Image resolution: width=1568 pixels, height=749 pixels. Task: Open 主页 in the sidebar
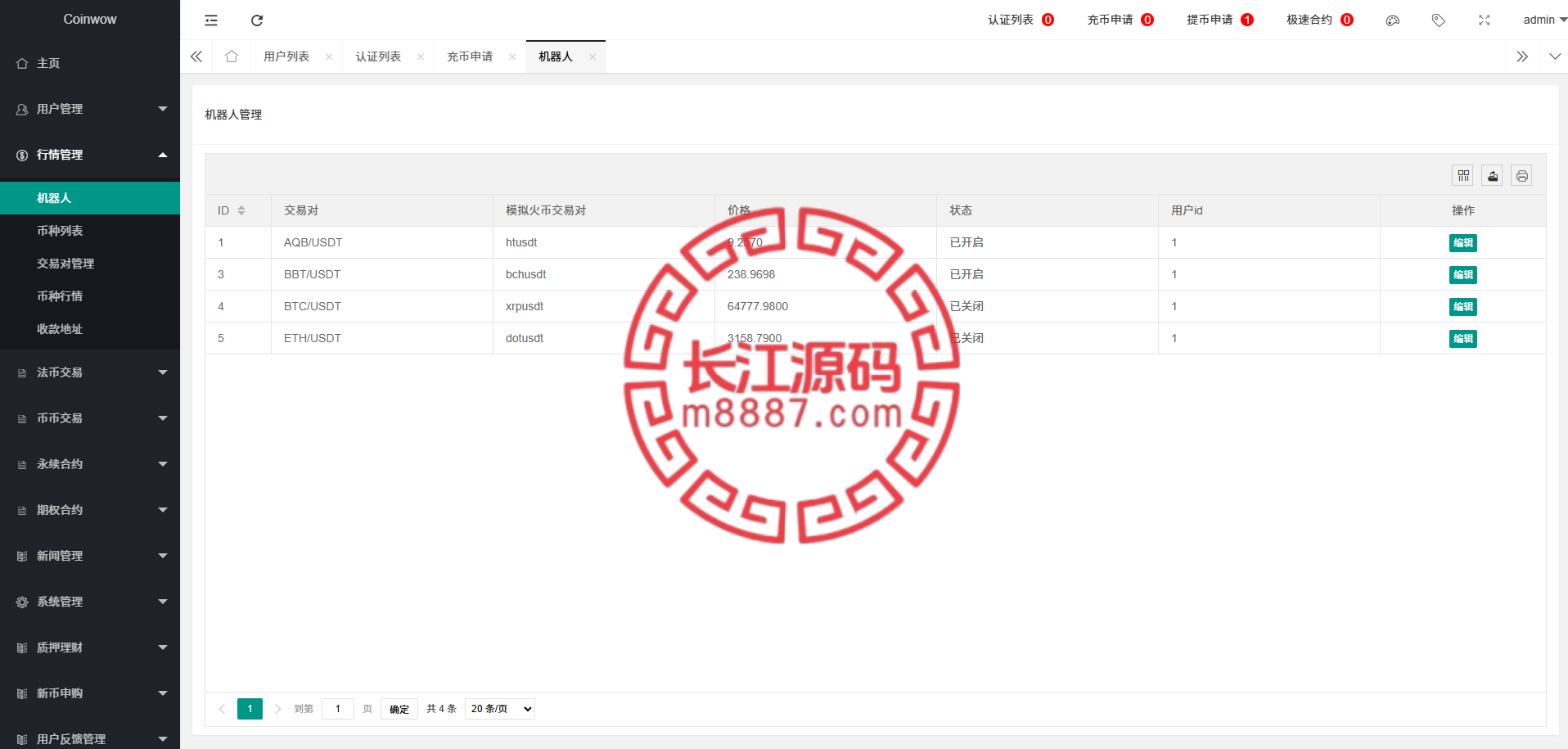(x=90, y=63)
